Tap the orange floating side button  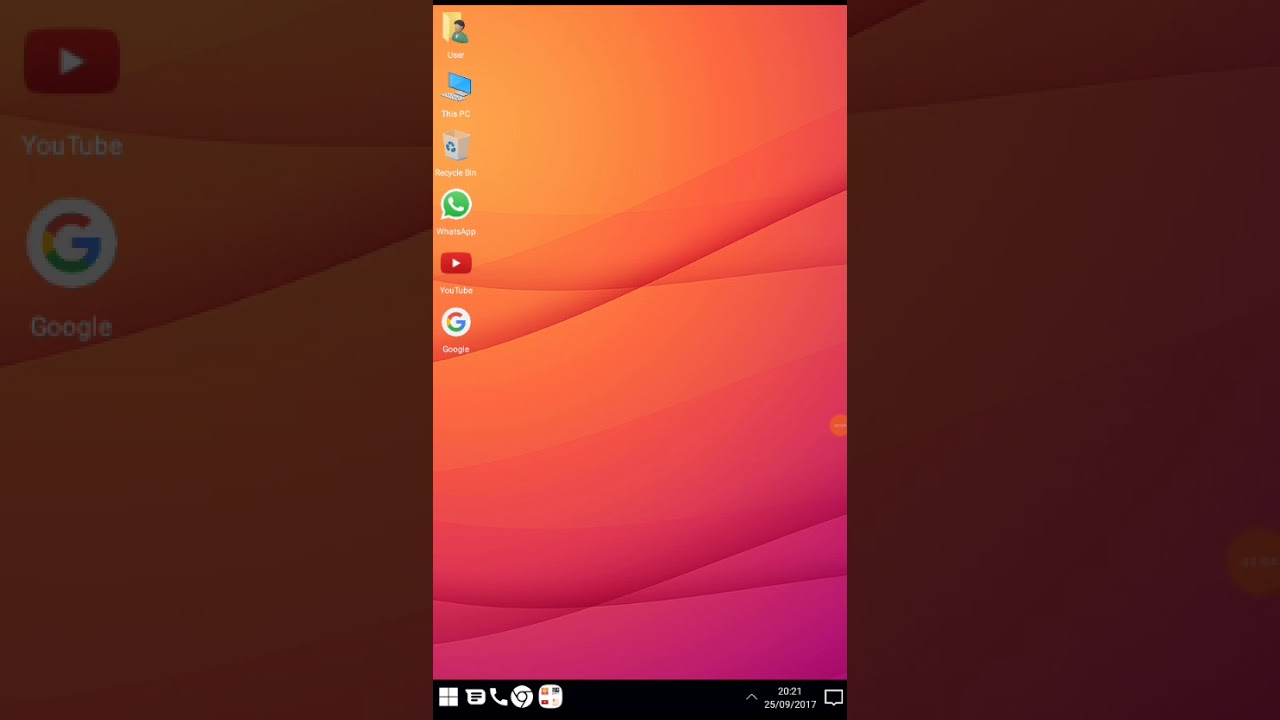click(x=839, y=426)
